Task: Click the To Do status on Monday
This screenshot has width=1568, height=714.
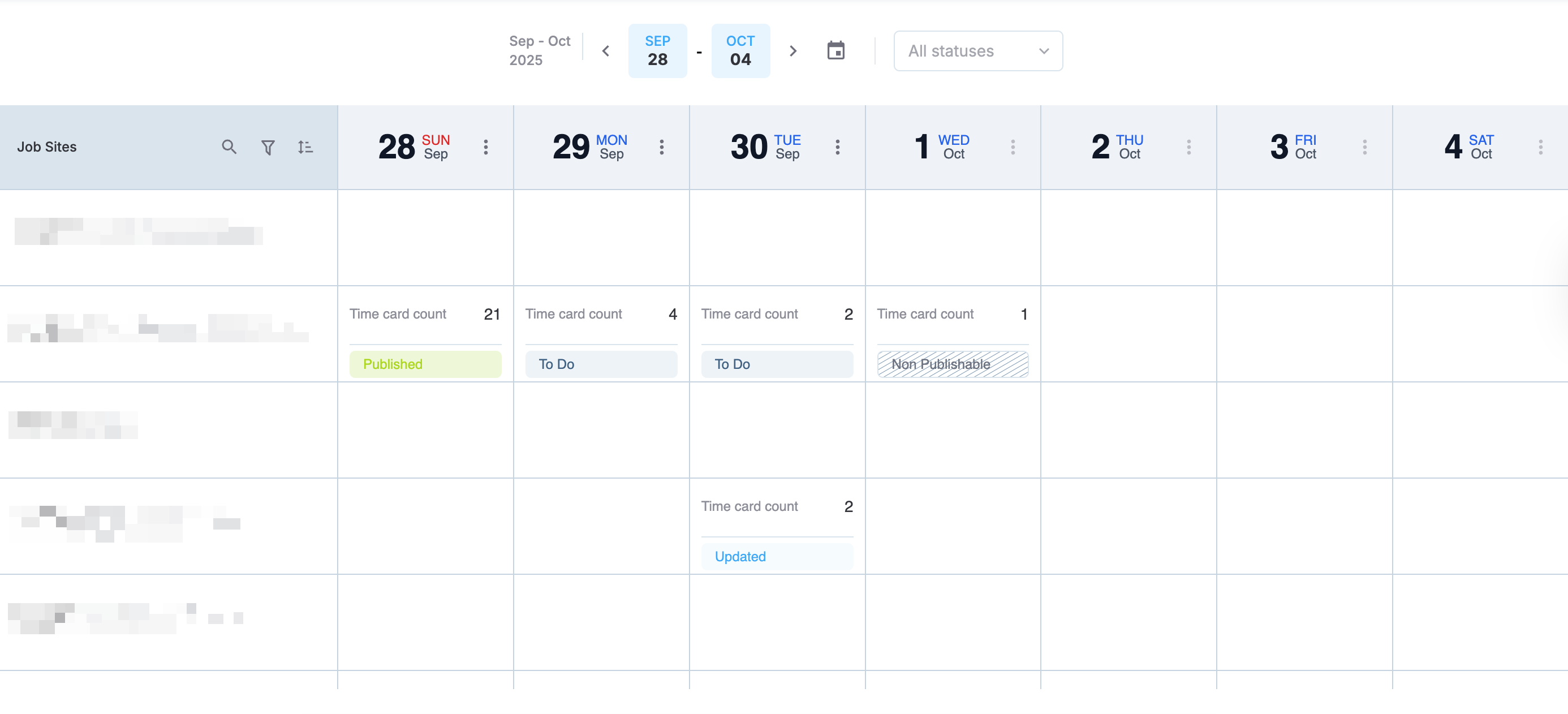Action: pos(601,364)
